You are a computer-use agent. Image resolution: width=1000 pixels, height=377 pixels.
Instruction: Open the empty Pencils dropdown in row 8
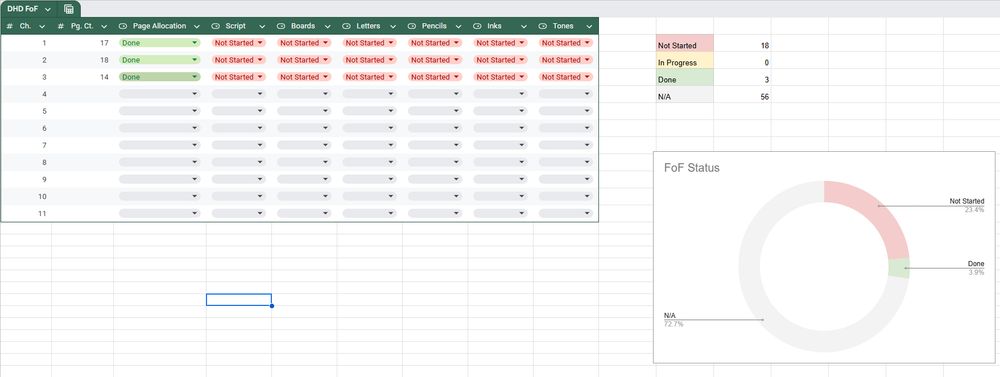[x=435, y=162]
